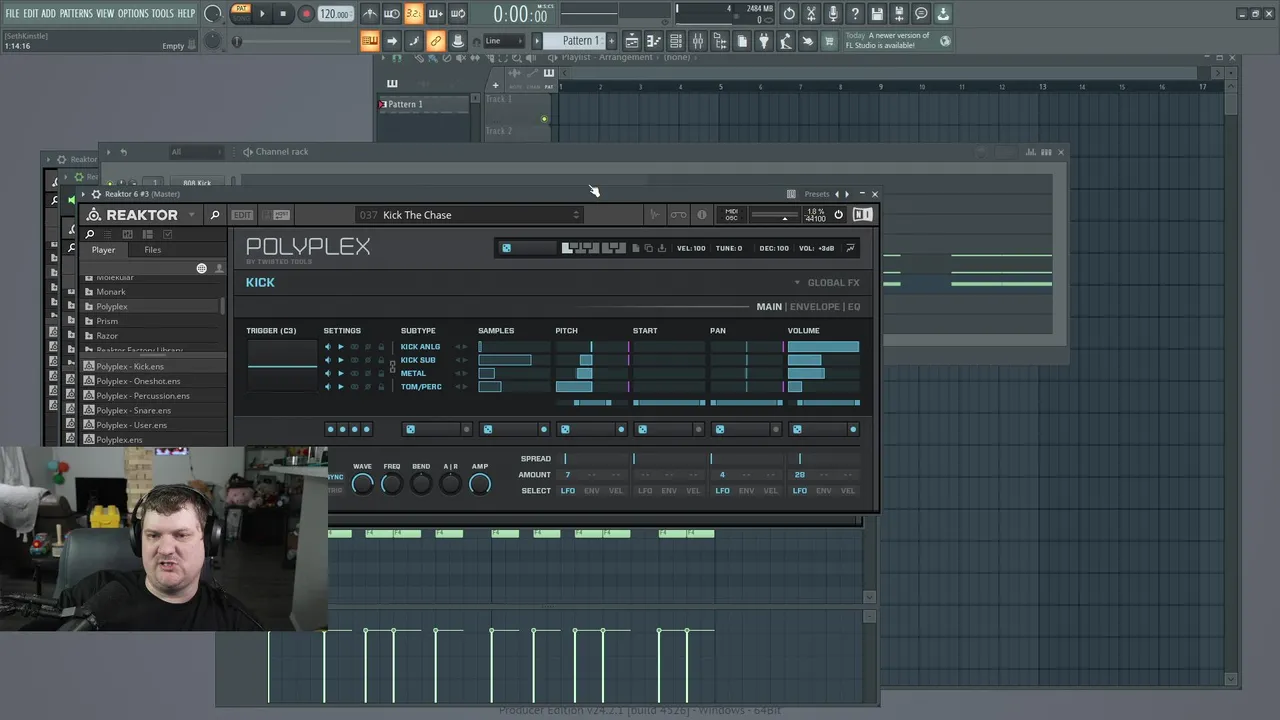Toggle SONG mode
The width and height of the screenshot is (1280, 720).
coord(240,19)
